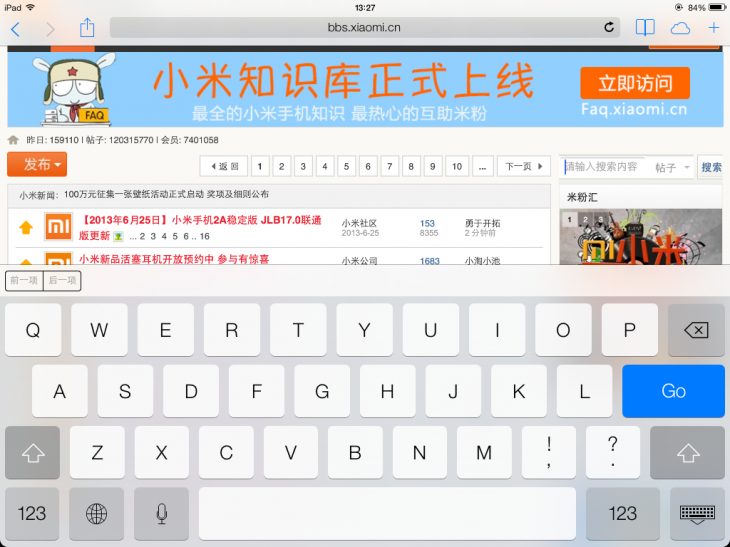Image resolution: width=730 pixels, height=547 pixels.
Task: Tap the question mark and period key
Action: coord(613,452)
